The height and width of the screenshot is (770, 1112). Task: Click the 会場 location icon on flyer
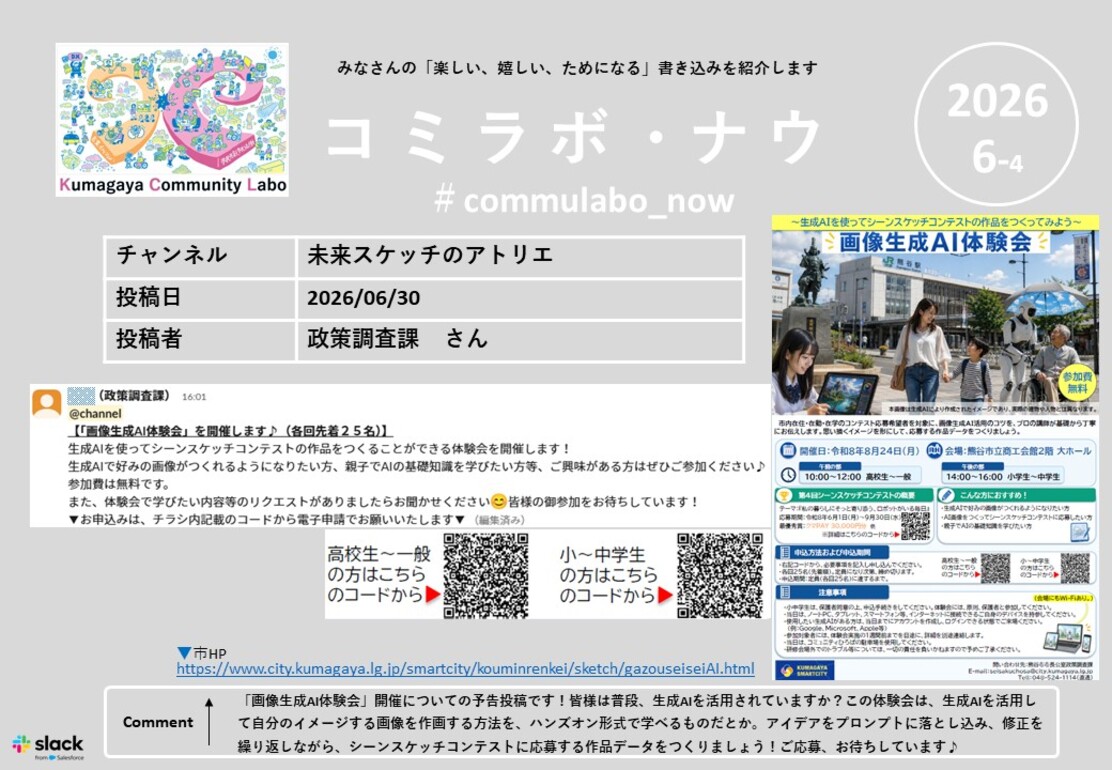[x=933, y=450]
